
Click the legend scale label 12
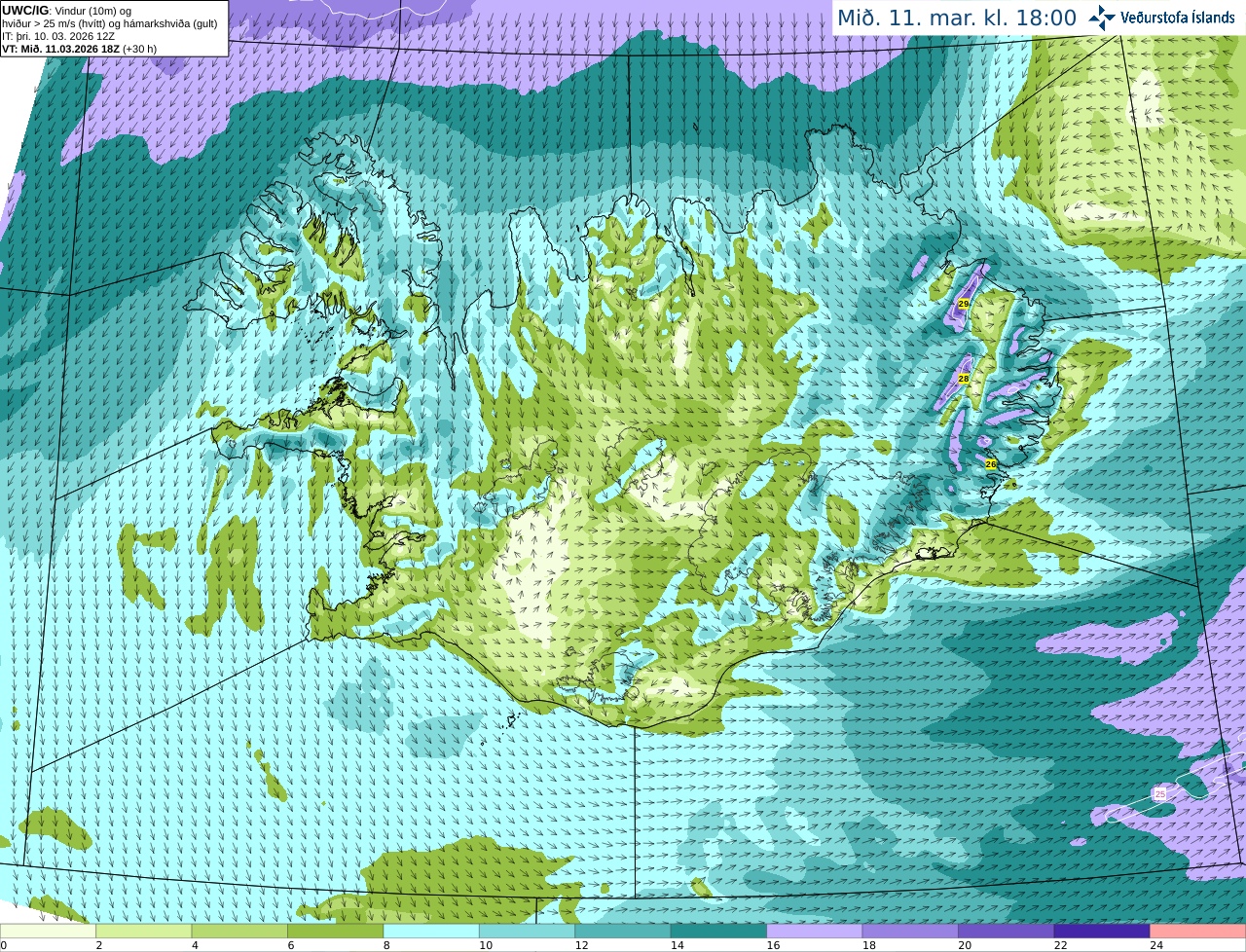(582, 945)
